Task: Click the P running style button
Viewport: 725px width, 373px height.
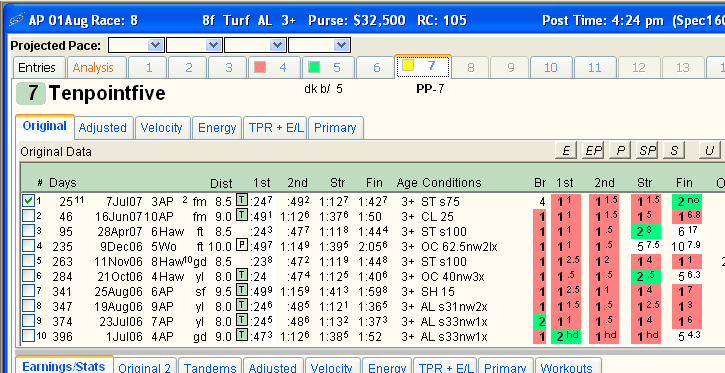Action: coord(620,150)
